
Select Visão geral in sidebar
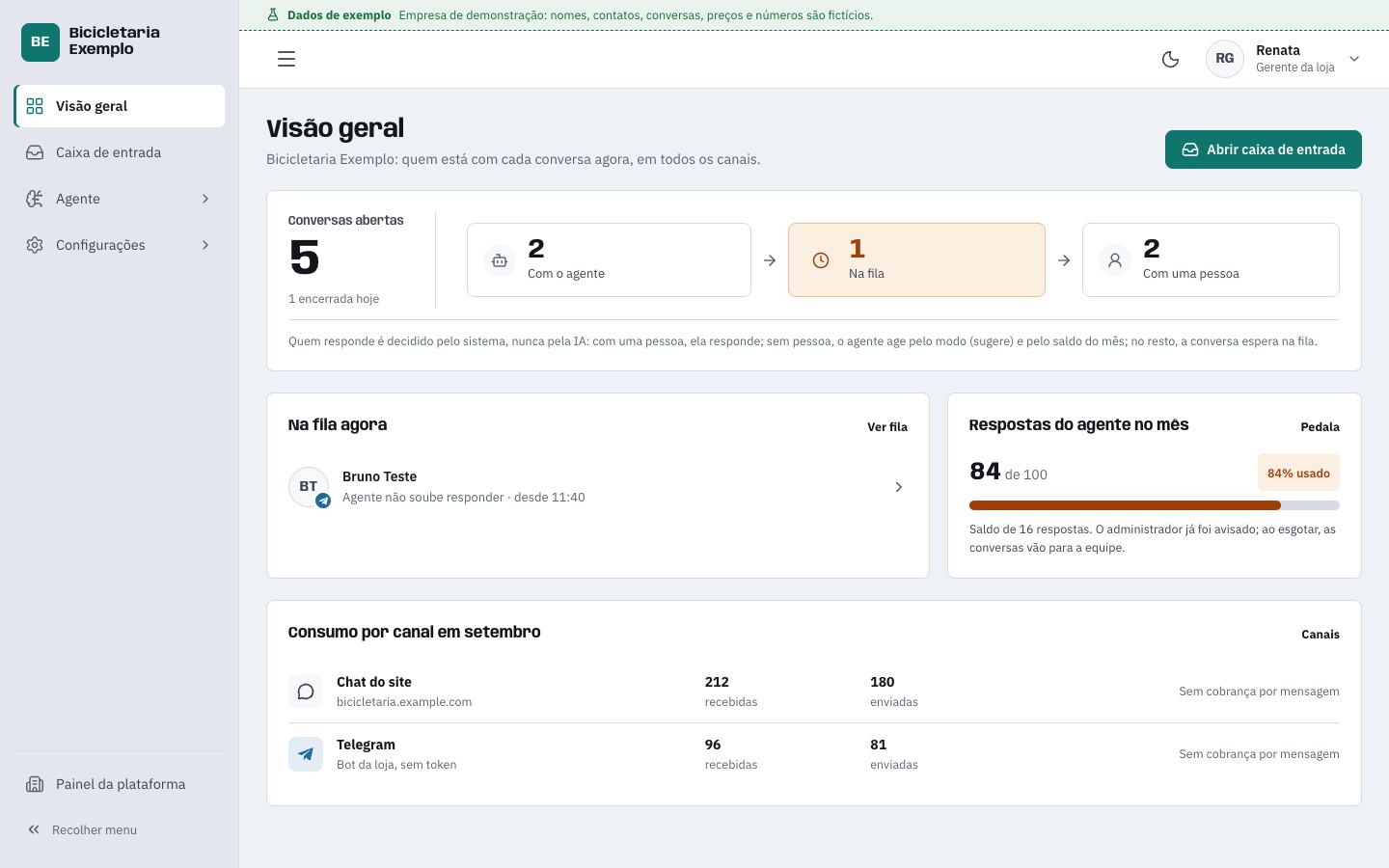(x=119, y=106)
